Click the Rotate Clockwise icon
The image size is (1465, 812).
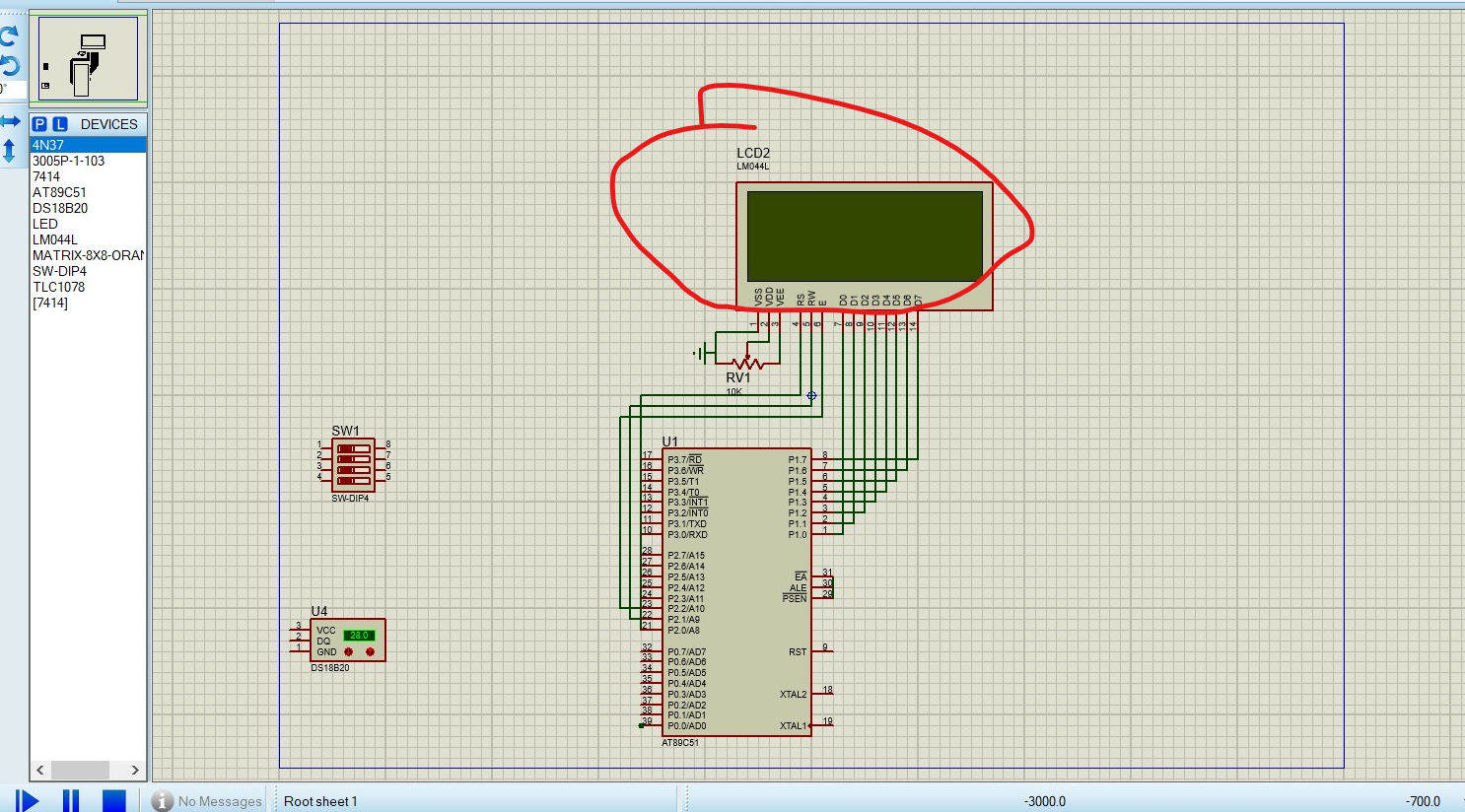coord(9,37)
